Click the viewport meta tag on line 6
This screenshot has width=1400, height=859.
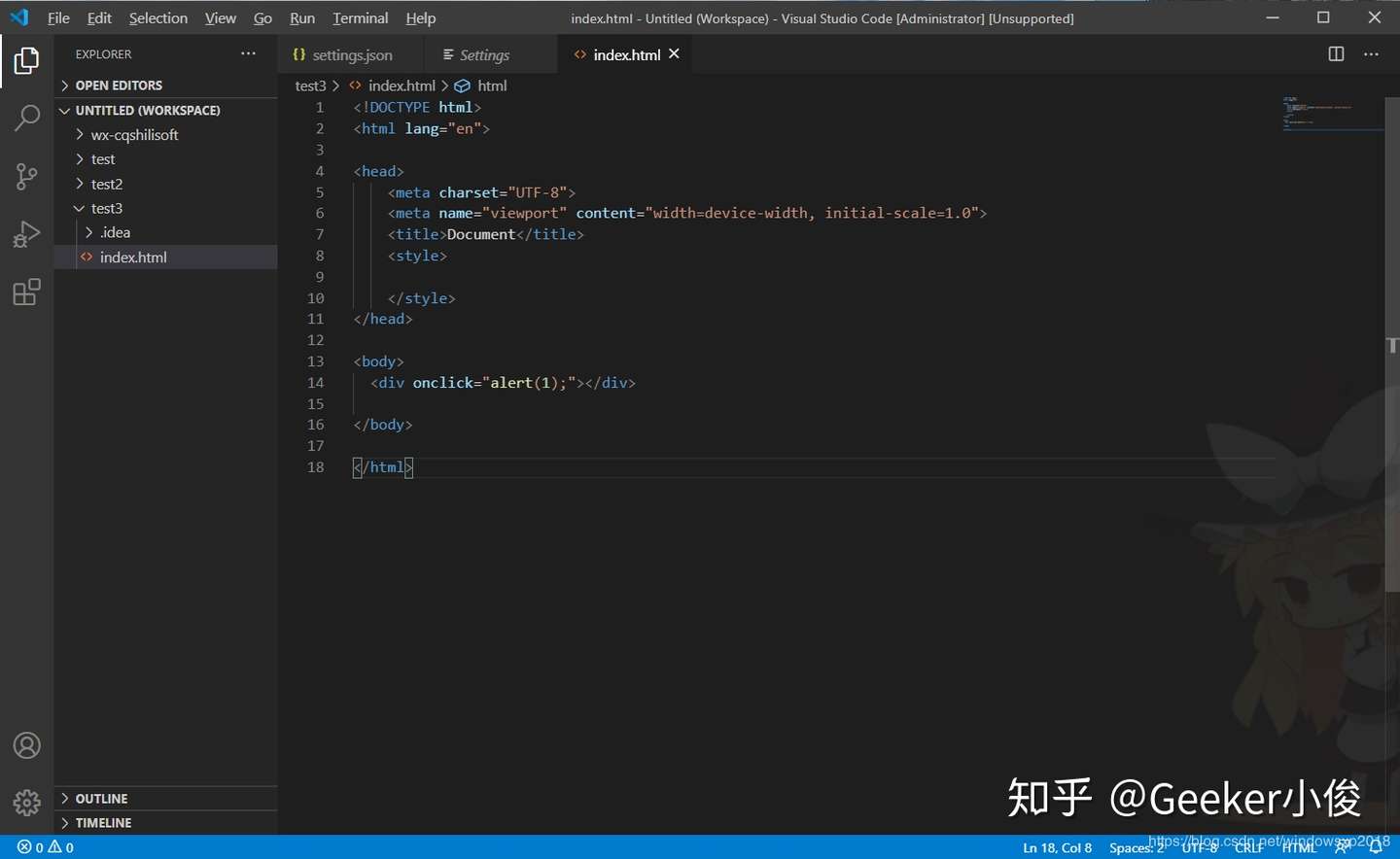687,213
